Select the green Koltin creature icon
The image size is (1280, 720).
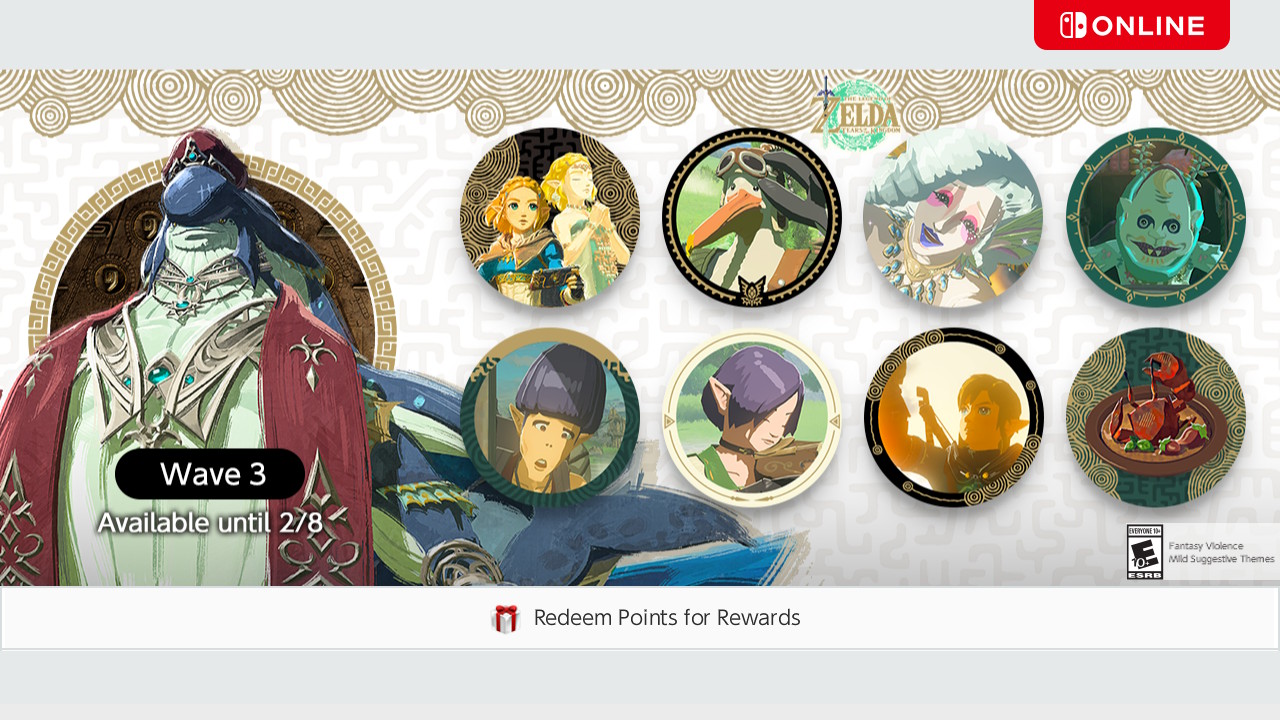(x=1155, y=217)
